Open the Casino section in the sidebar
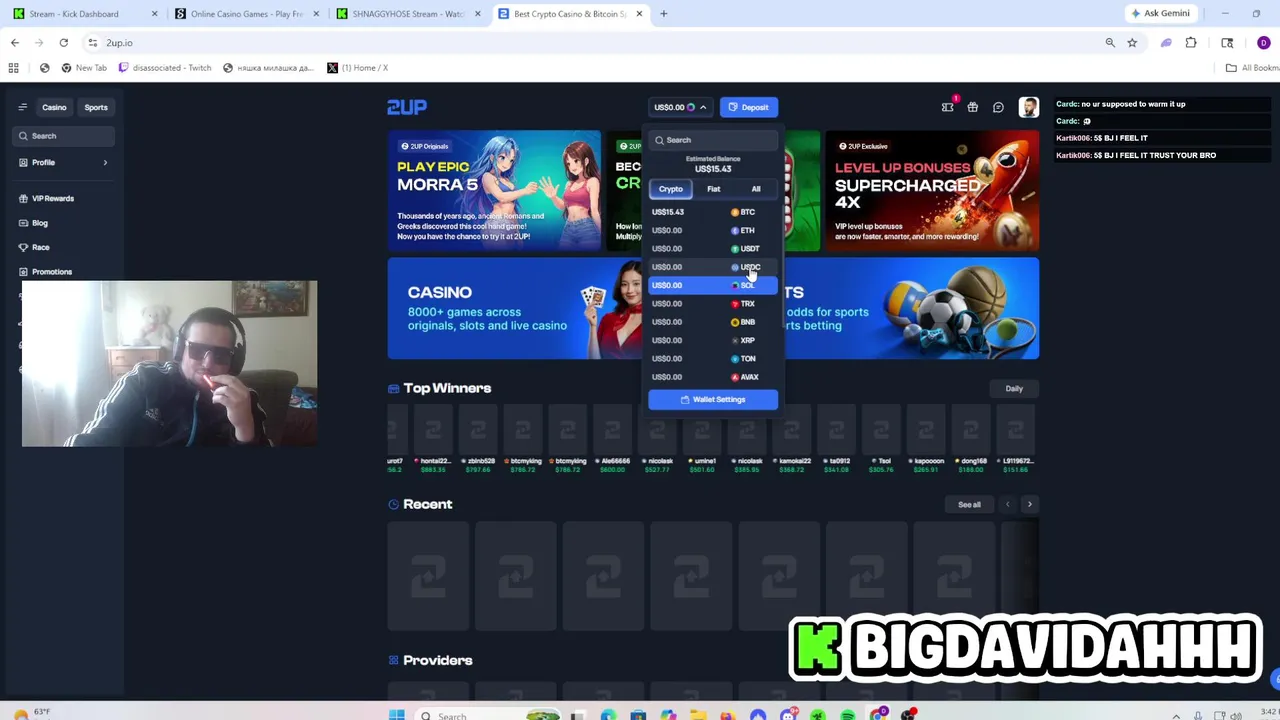The height and width of the screenshot is (720, 1280). point(54,107)
